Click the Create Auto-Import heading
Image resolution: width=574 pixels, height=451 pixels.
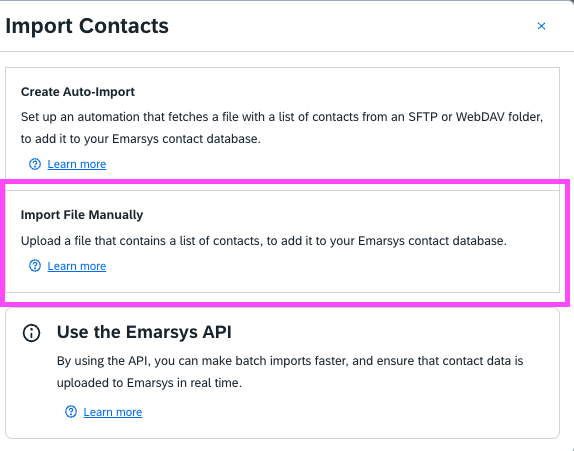pos(78,92)
